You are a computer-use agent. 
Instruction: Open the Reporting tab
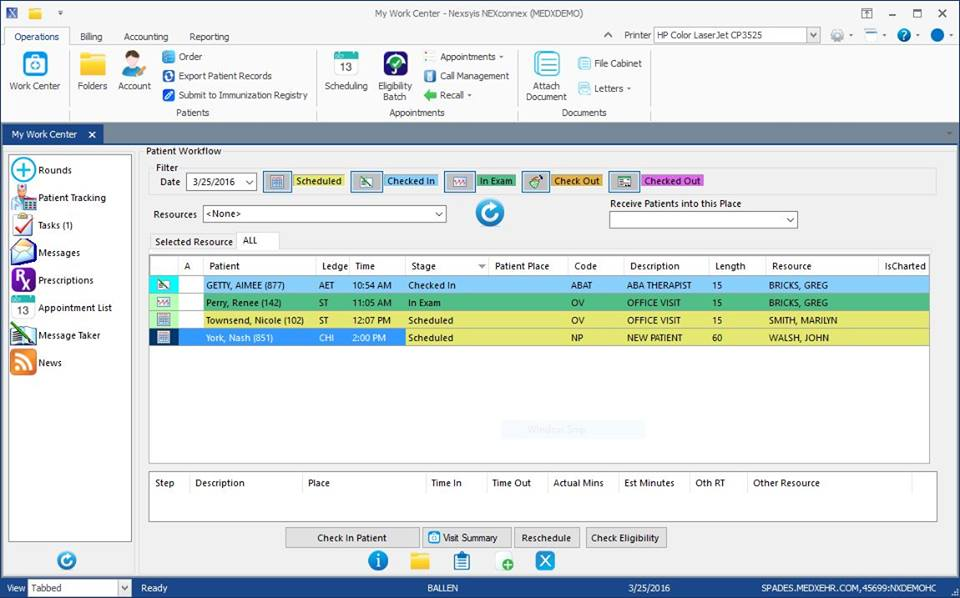click(208, 36)
